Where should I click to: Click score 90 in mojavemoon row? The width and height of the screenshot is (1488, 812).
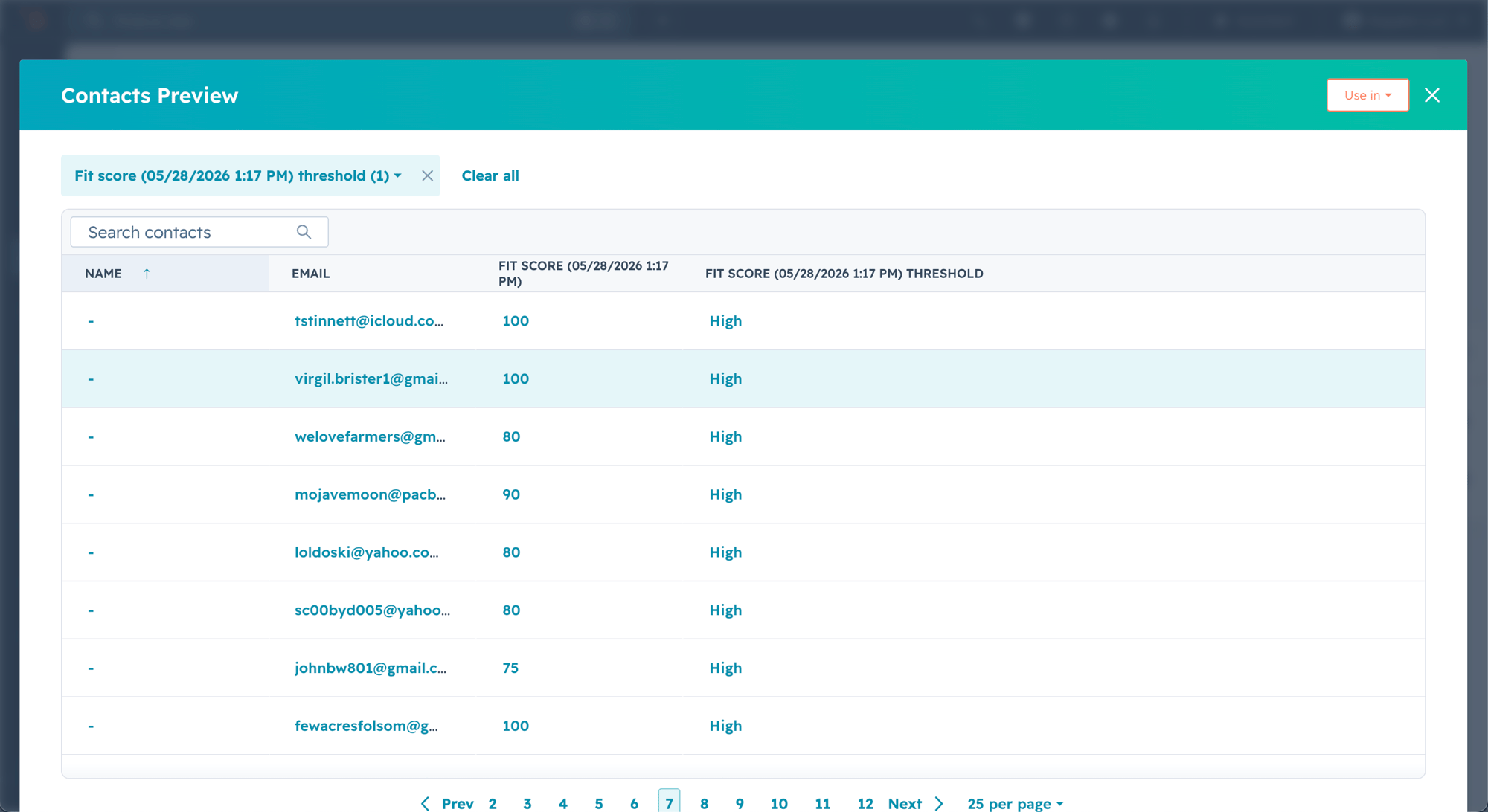click(x=511, y=495)
